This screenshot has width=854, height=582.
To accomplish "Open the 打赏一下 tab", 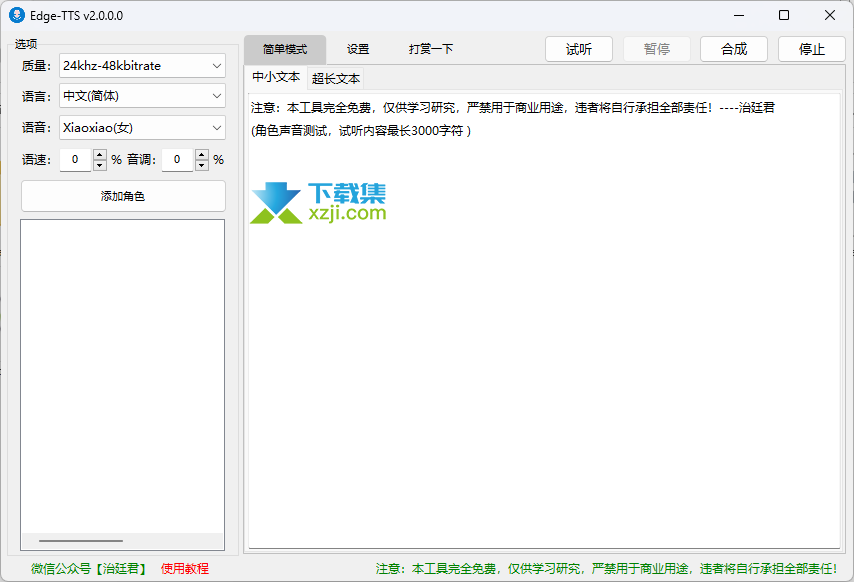I will click(x=431, y=50).
